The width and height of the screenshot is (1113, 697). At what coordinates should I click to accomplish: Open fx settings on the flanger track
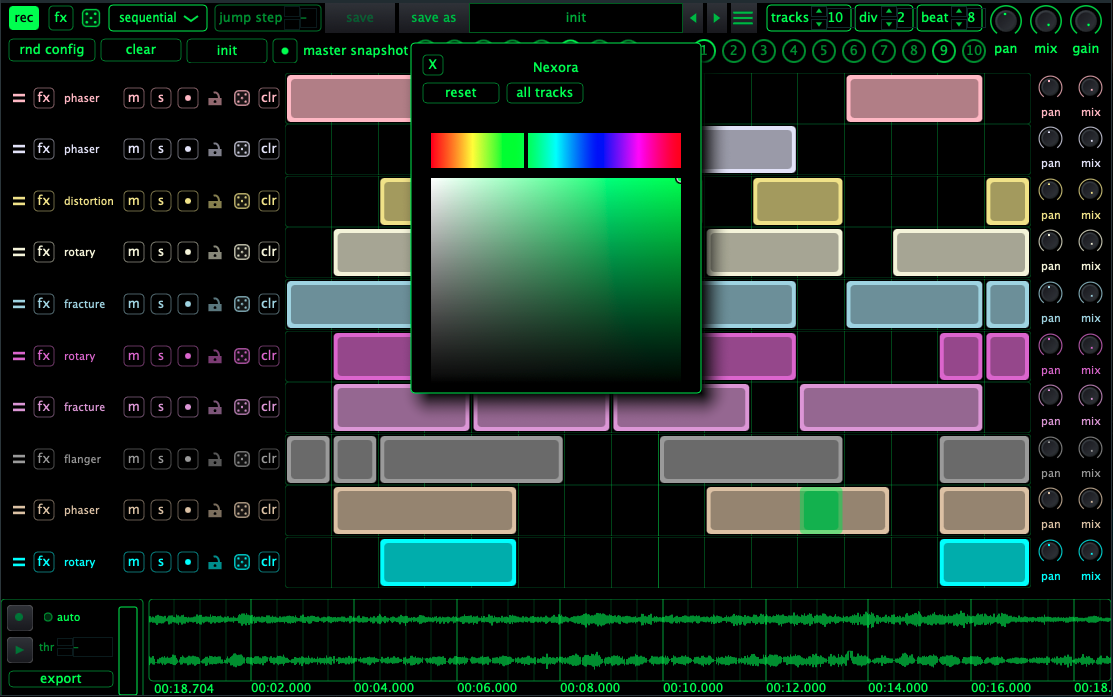(x=43, y=458)
